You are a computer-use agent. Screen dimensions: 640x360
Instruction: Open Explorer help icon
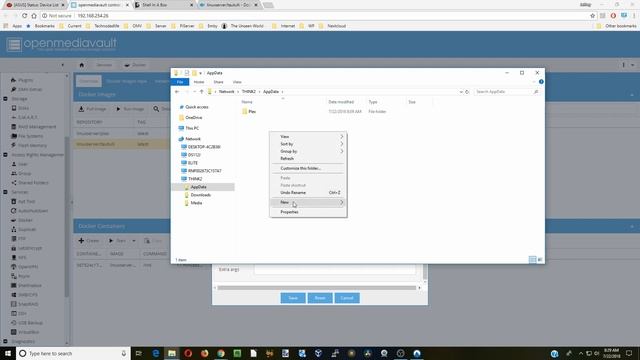pyautogui.click(x=541, y=82)
